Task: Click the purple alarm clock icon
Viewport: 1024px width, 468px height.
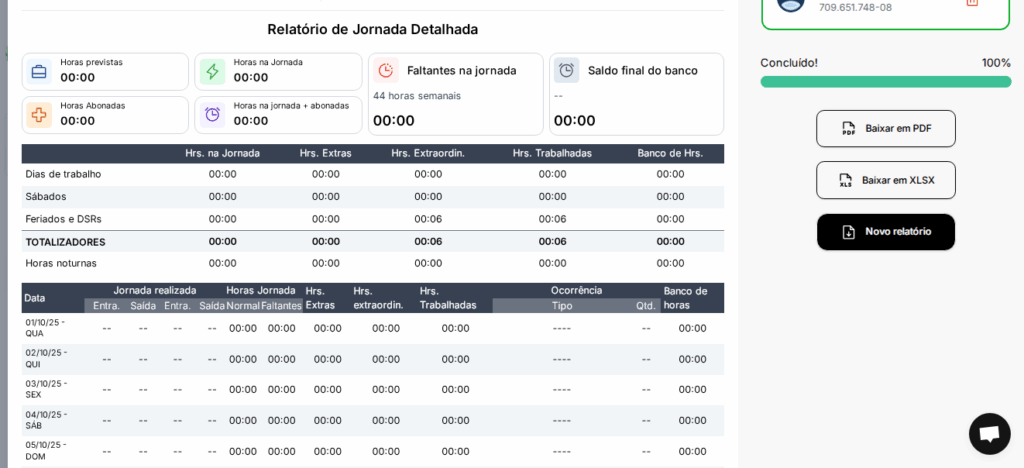Action: tap(212, 114)
